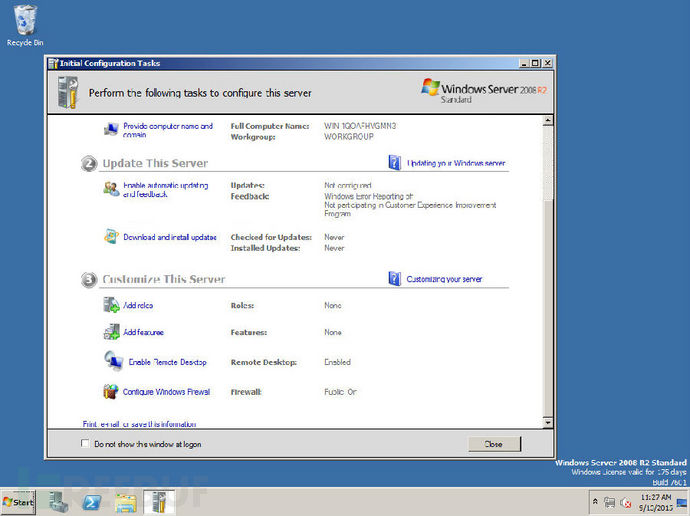Open Enable automatic updating and feedback link

coord(165,190)
